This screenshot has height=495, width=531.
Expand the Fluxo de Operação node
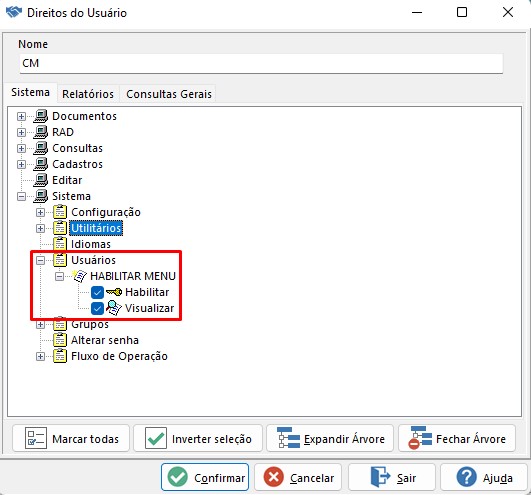(40, 357)
